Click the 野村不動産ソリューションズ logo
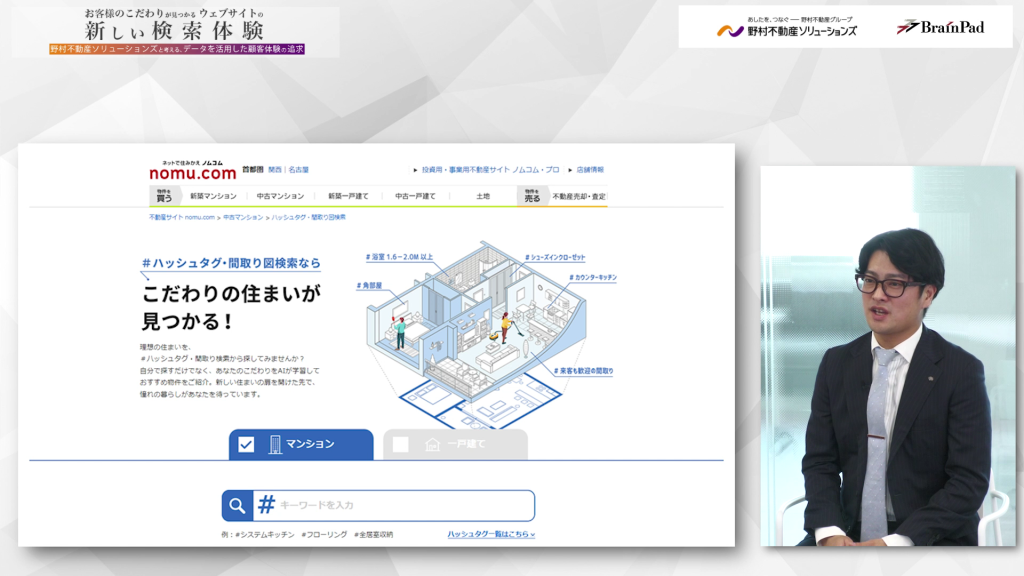 pyautogui.click(x=787, y=29)
